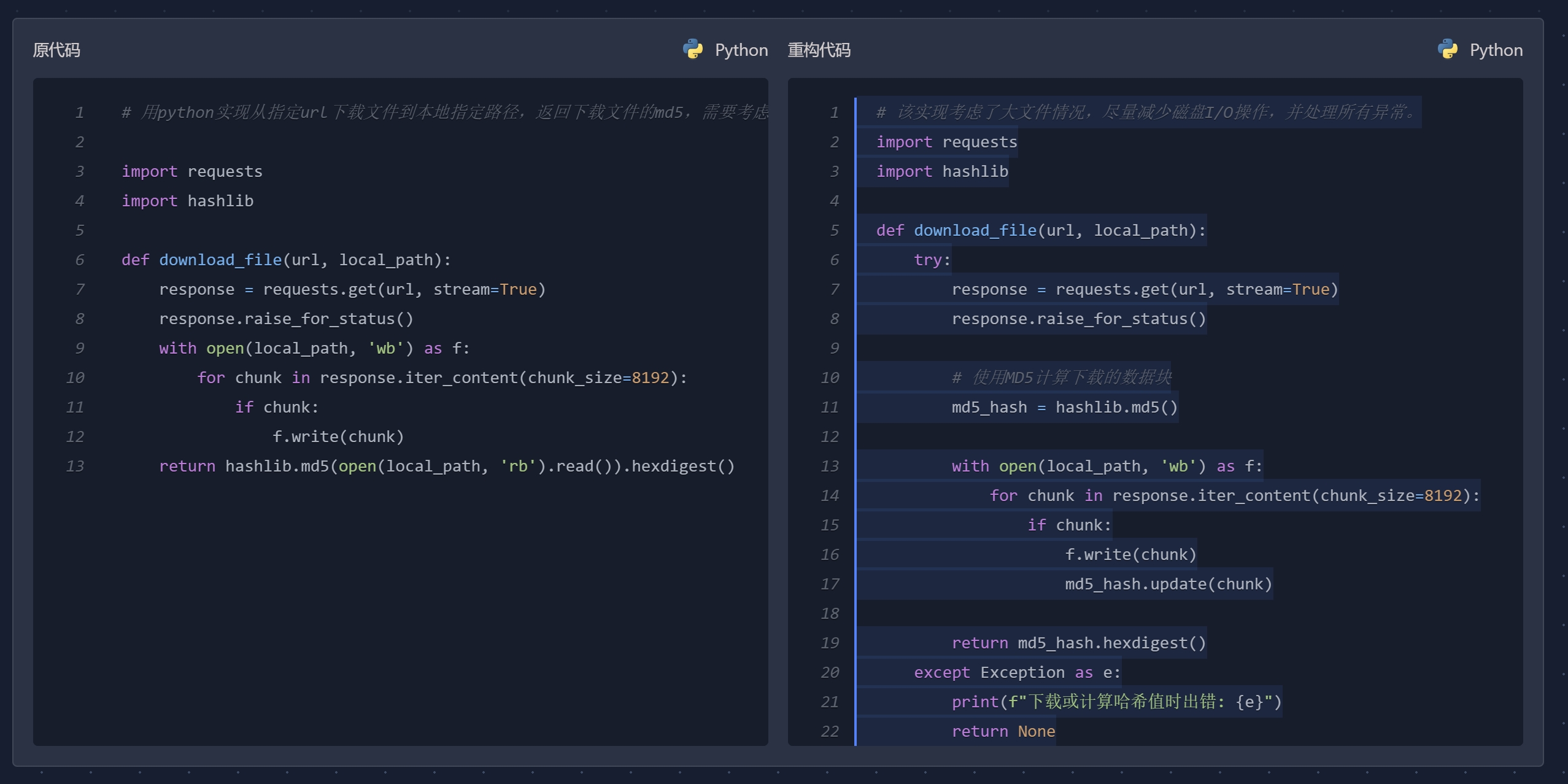Click line number 13 in the original code gutter
This screenshot has width=1568, height=784.
(x=75, y=466)
